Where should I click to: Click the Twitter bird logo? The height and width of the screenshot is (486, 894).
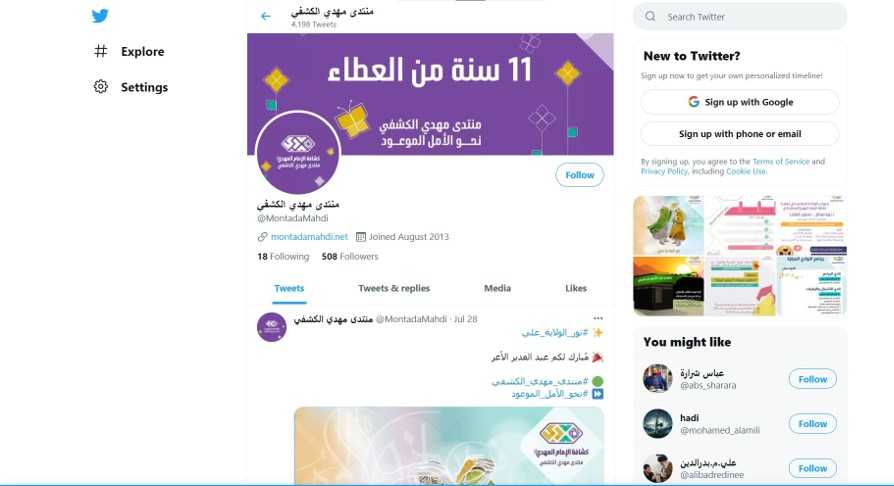click(x=100, y=16)
